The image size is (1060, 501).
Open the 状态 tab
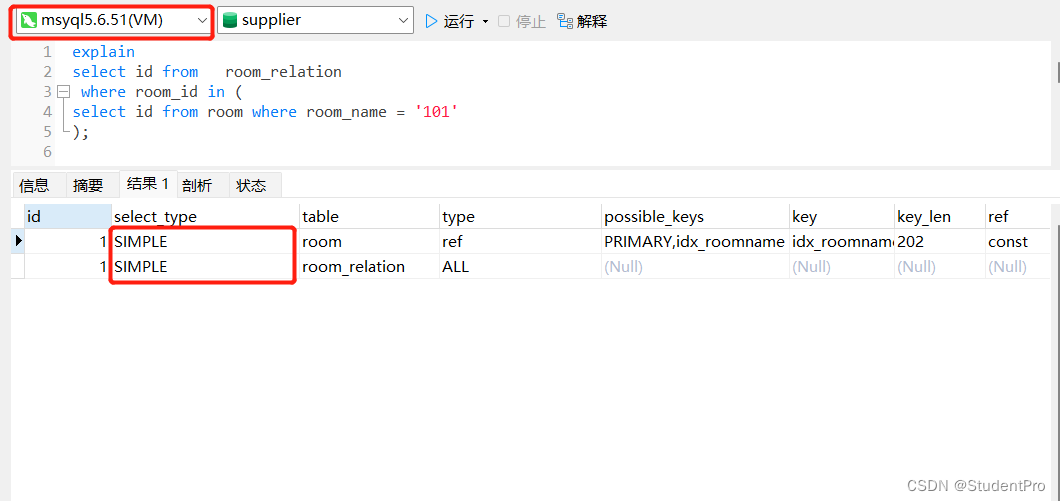[251, 185]
